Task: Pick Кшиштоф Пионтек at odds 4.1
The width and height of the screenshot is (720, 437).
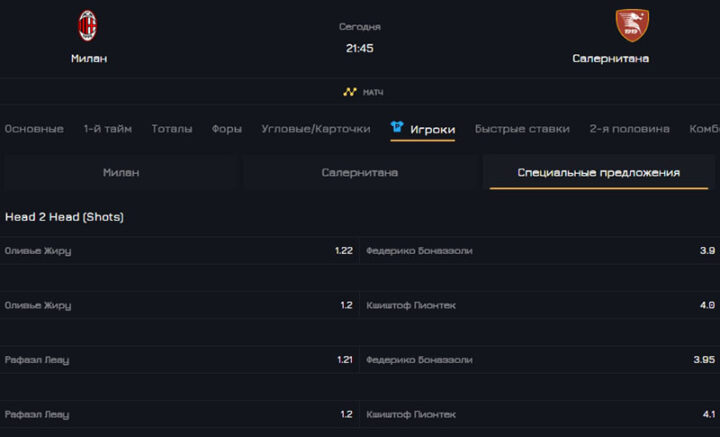Action: pyautogui.click(x=540, y=414)
